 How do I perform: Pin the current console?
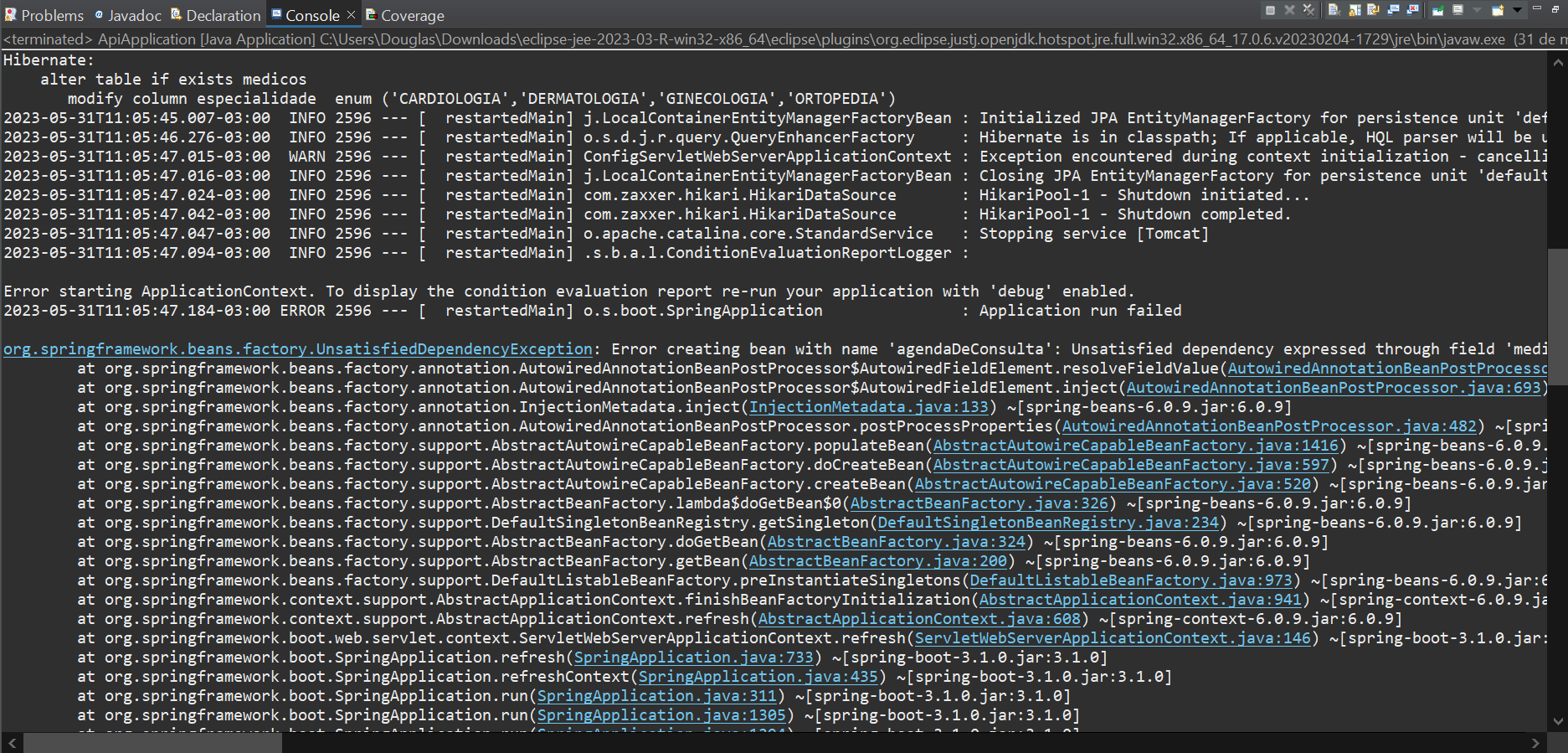[1438, 10]
